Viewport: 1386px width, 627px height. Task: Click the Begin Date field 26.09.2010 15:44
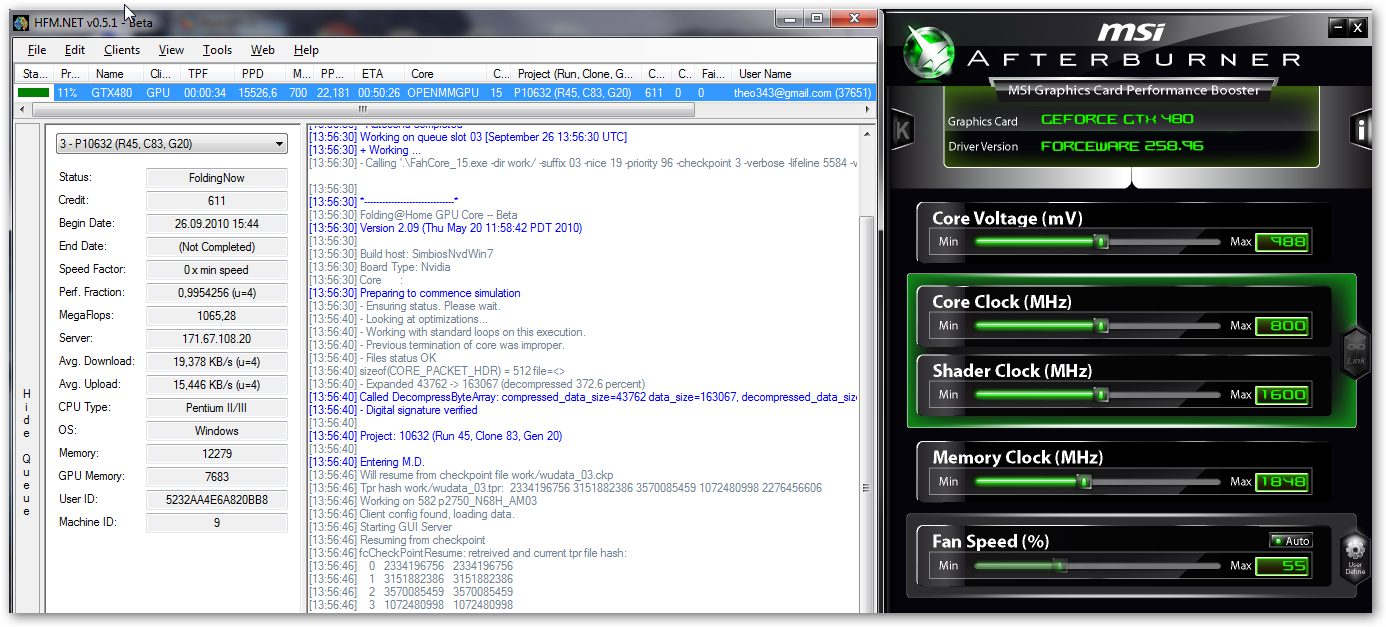click(x=216, y=224)
